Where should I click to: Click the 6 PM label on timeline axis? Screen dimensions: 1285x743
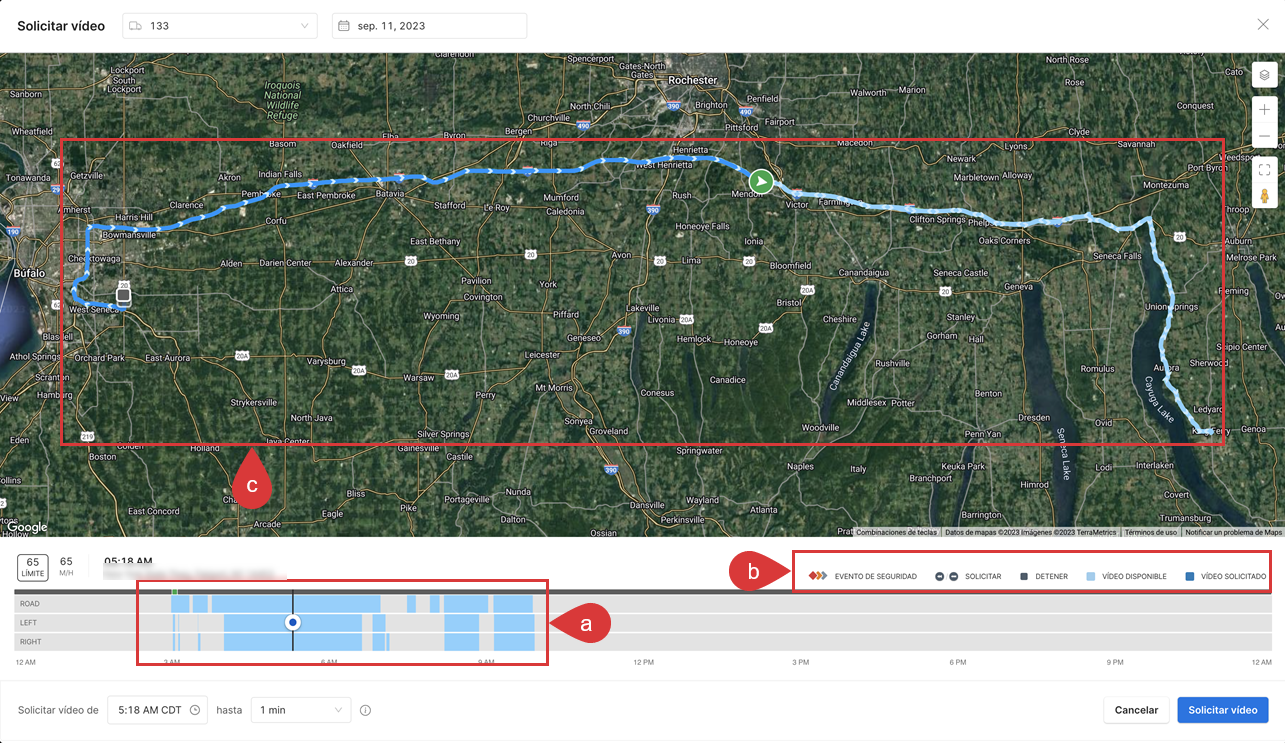coord(957,662)
